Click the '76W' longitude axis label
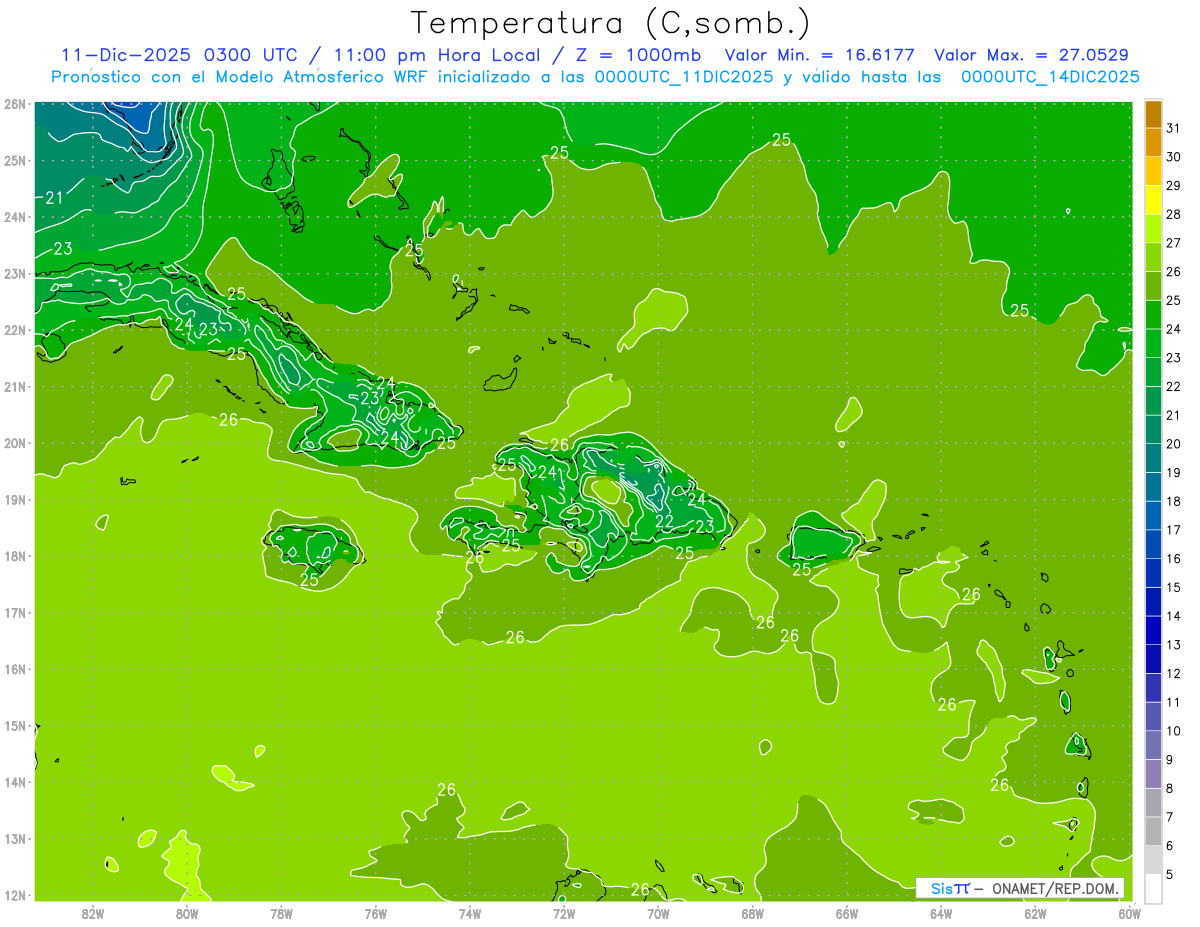Screen dimensions: 1200x927 click(x=375, y=913)
